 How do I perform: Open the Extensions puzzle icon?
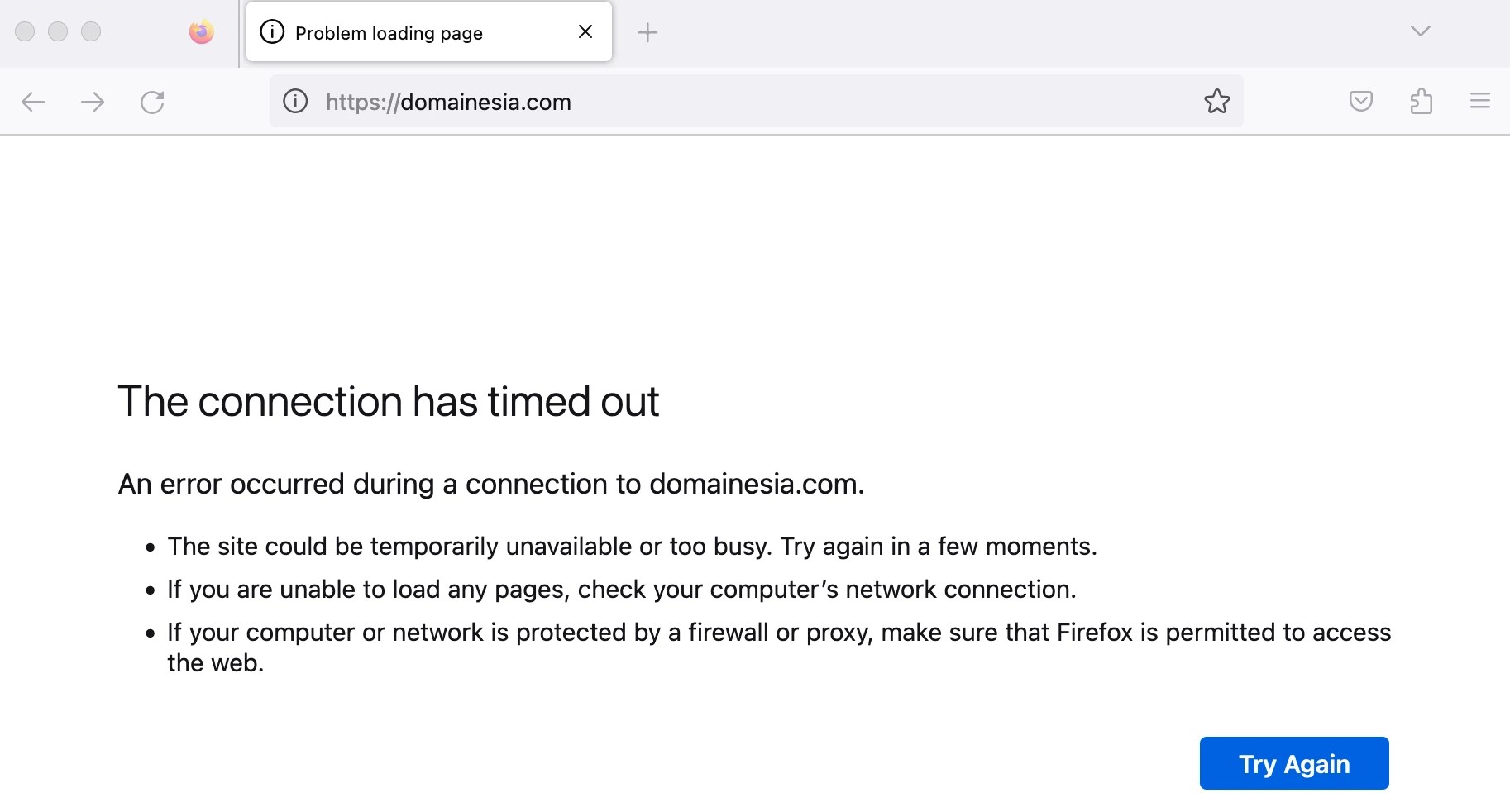(1421, 102)
